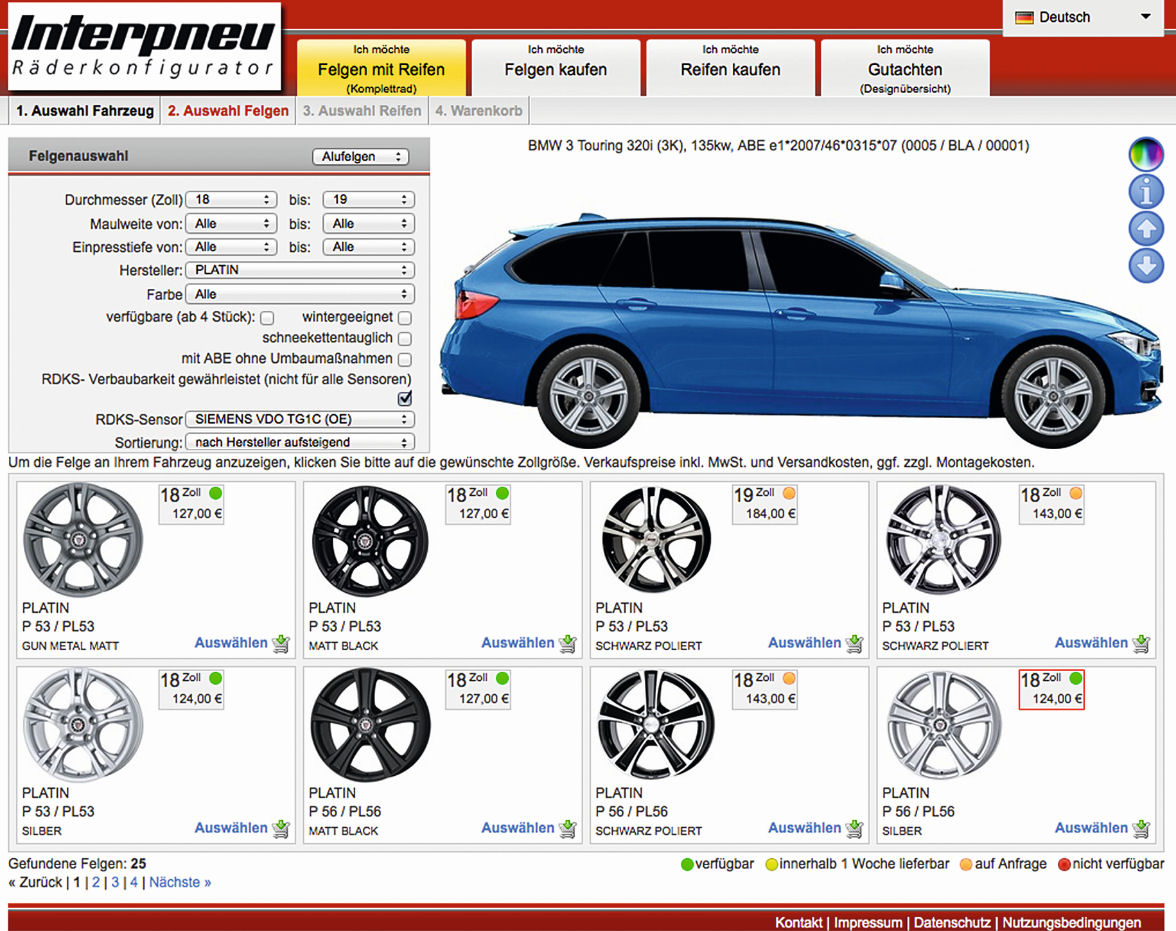
Task: Click the blue up arrow icon
Action: [1146, 229]
